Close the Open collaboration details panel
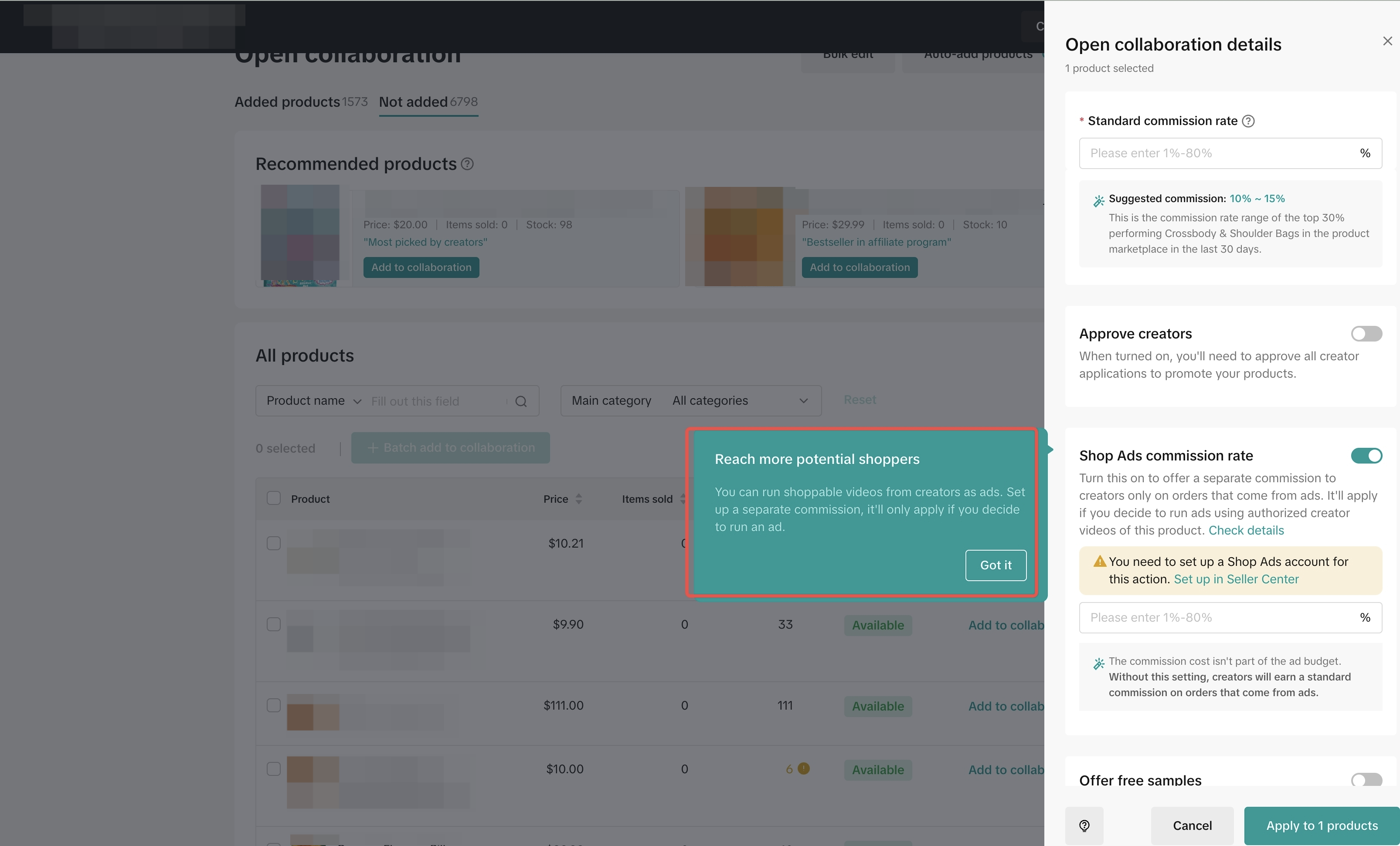The width and height of the screenshot is (1400, 846). [x=1387, y=41]
